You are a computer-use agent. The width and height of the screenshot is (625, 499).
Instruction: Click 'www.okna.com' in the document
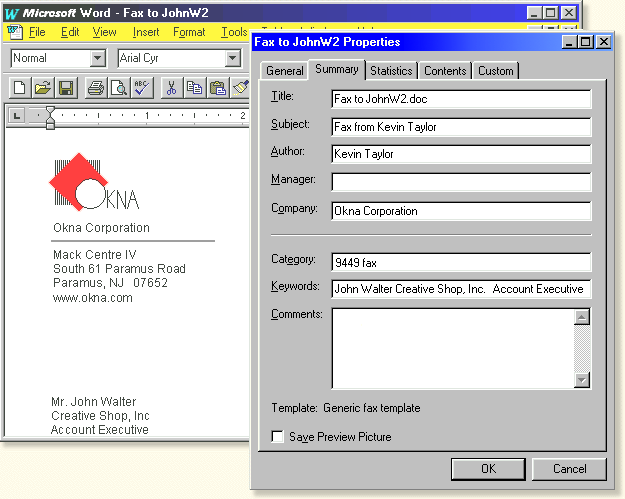pos(92,298)
